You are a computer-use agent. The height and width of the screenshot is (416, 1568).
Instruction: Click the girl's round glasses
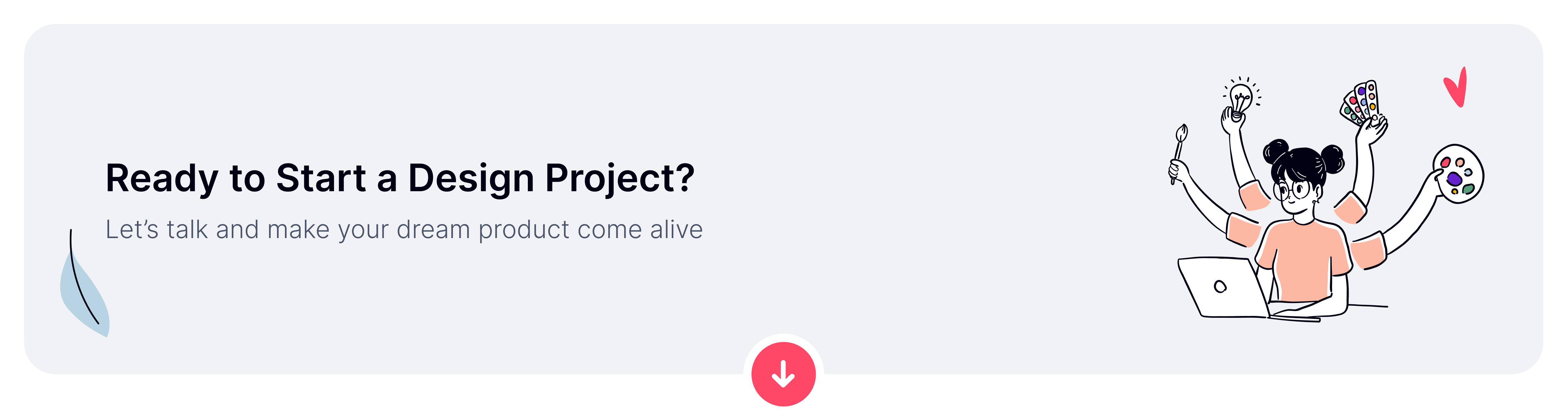click(1292, 191)
